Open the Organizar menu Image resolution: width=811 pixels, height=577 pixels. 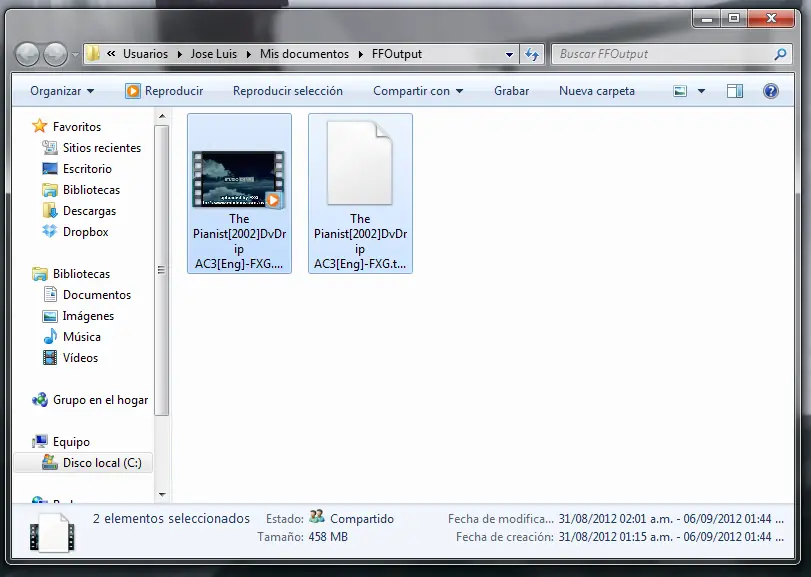pos(62,91)
